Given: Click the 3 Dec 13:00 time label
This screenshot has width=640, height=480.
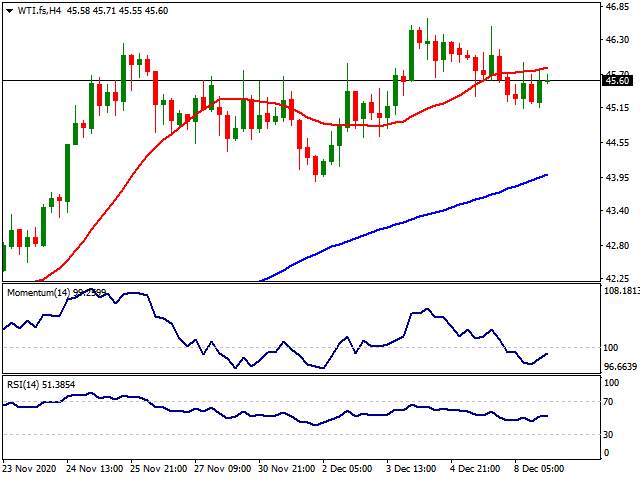Looking at the screenshot, I should [411, 468].
